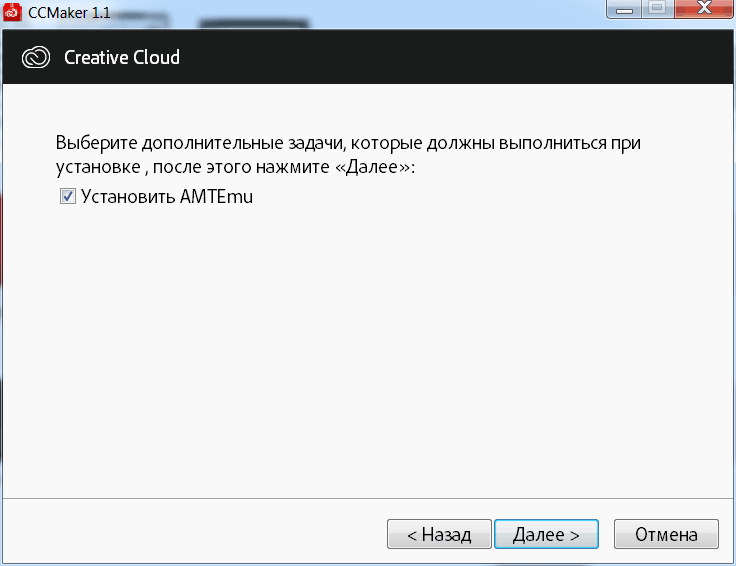Screen dimensions: 736x566
Task: Uncheck the Установить AMTEmu checkbox
Action: tap(68, 196)
